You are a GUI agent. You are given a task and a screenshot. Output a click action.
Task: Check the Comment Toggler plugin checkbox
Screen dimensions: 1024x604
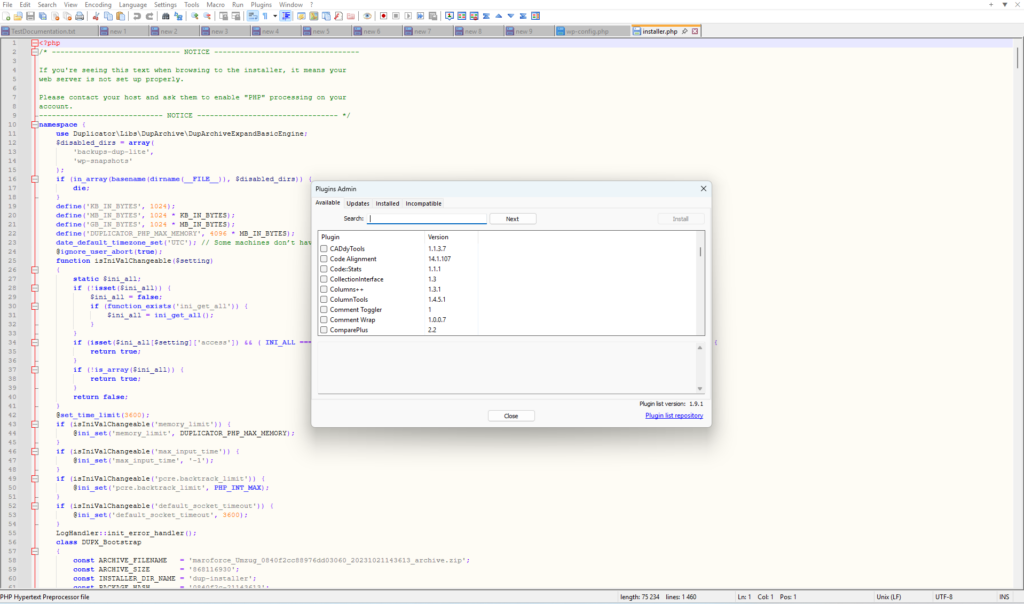tap(324, 310)
